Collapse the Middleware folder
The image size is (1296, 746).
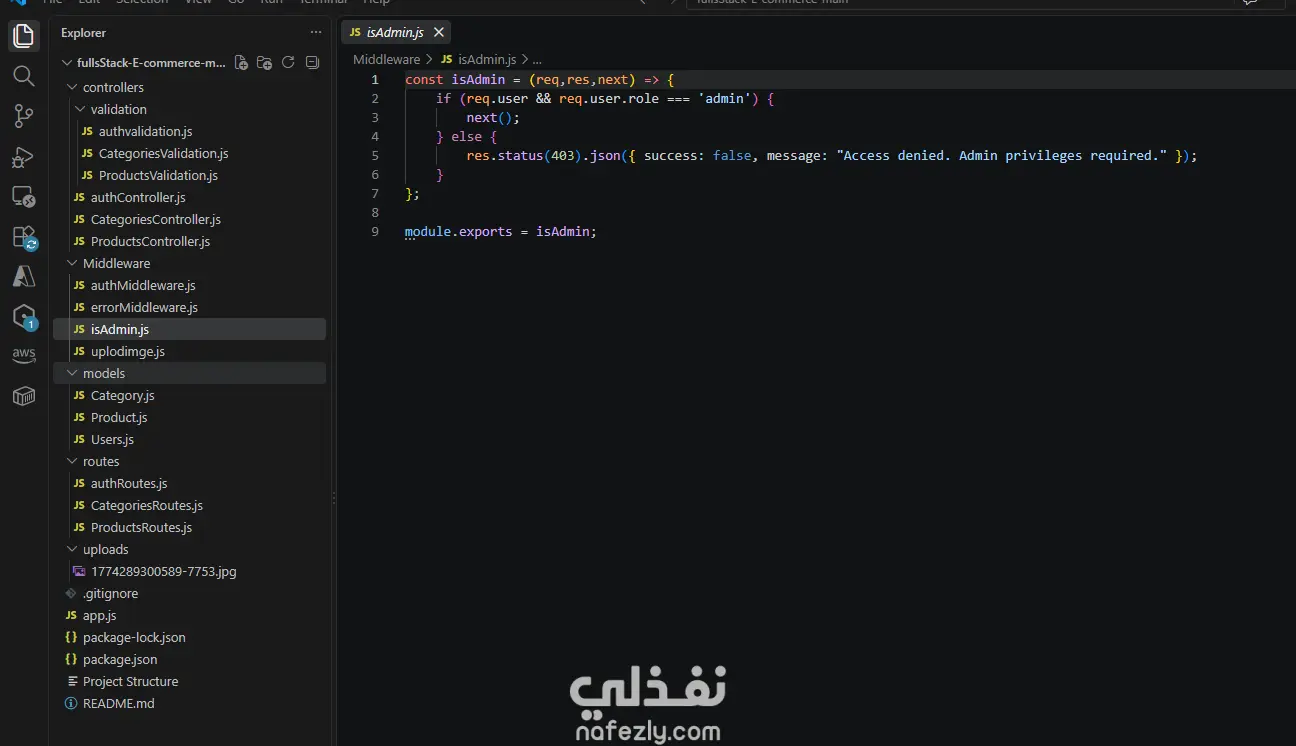click(x=72, y=263)
